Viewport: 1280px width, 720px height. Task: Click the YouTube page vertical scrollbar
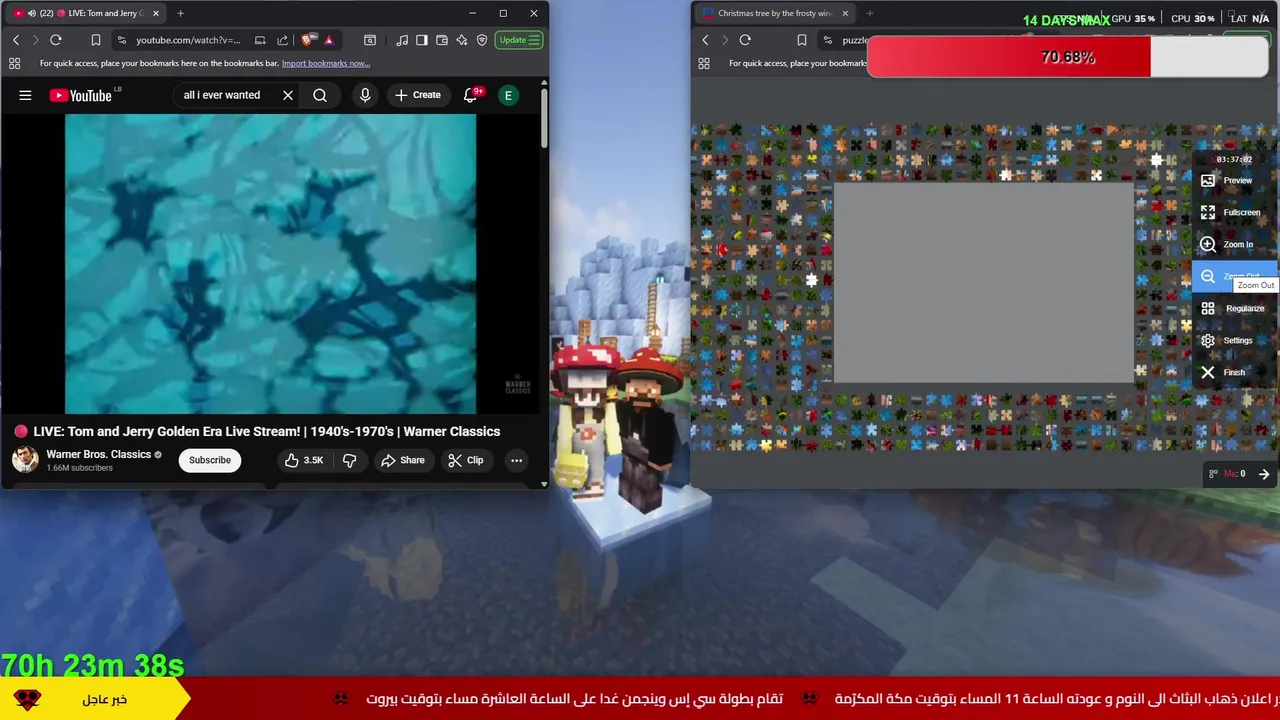[x=544, y=120]
